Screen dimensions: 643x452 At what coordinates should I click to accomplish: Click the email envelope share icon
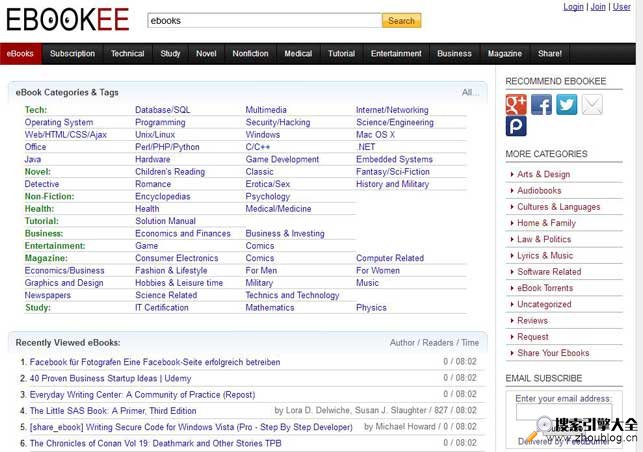pos(592,104)
